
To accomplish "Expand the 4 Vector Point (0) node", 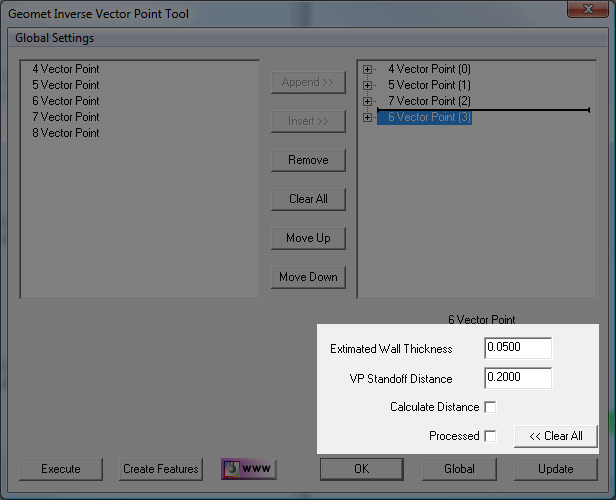I will 367,70.
